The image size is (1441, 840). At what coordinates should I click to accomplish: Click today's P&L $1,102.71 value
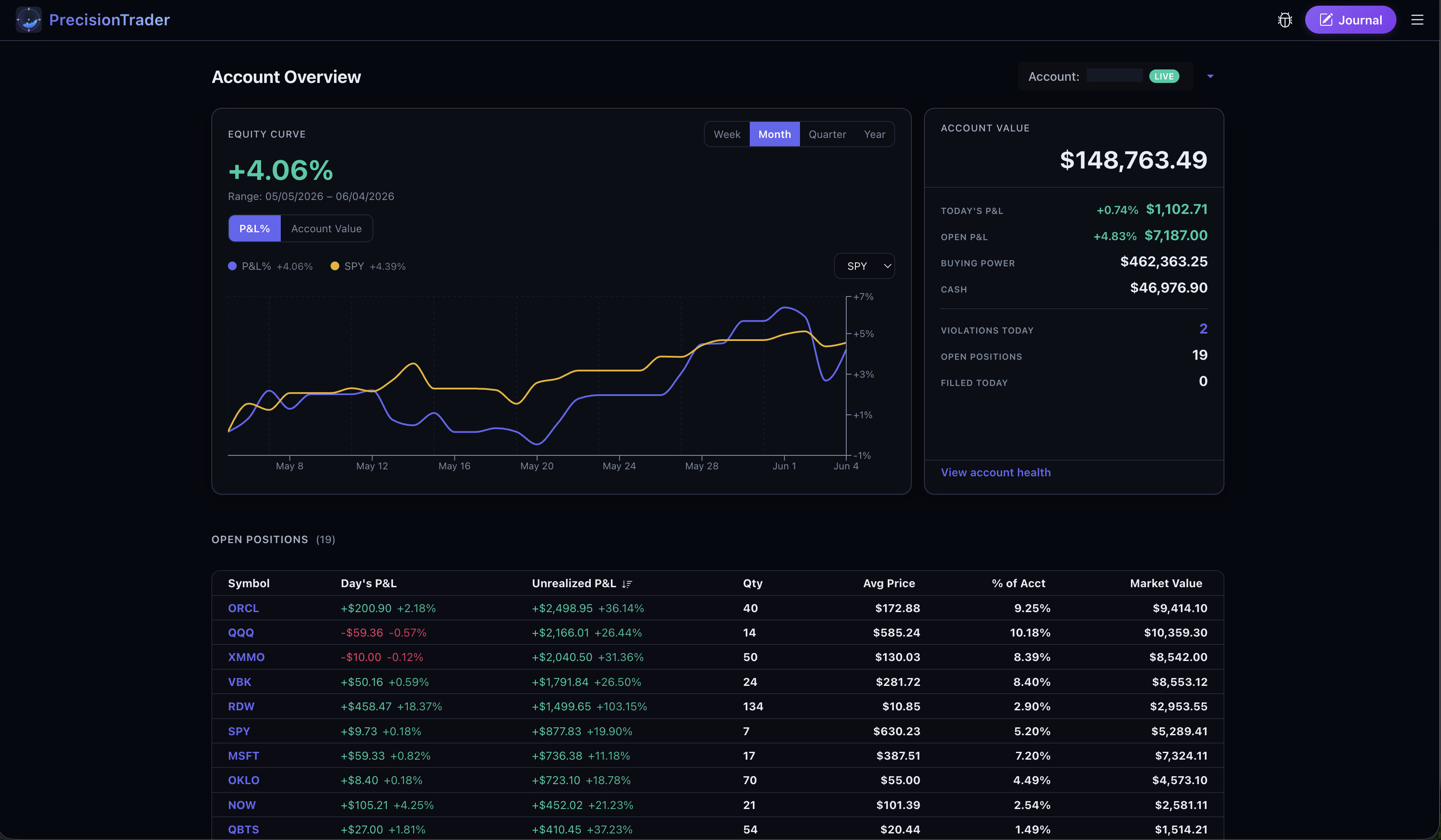[x=1176, y=209]
